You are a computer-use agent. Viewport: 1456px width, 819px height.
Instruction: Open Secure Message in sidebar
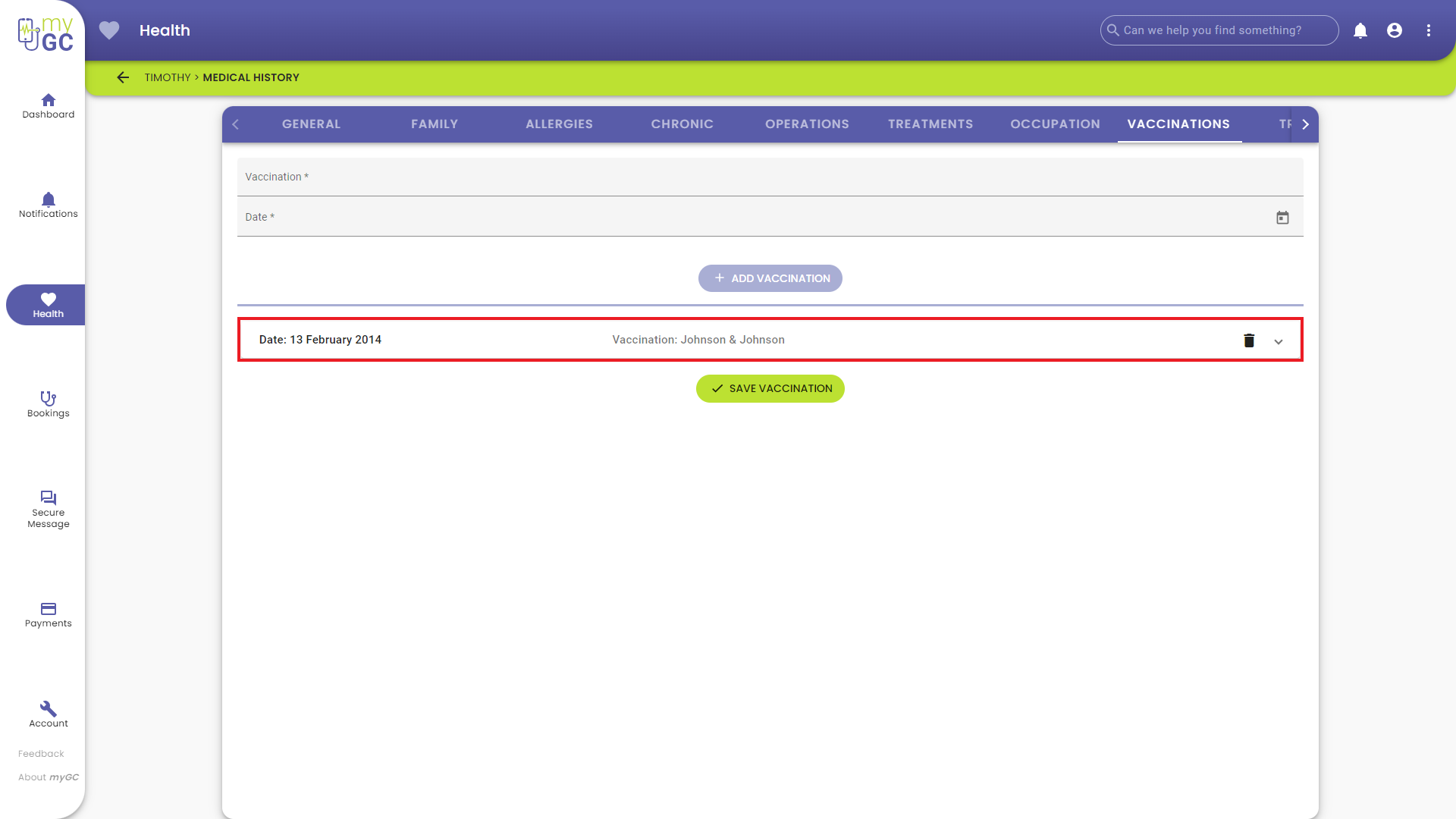click(x=49, y=509)
